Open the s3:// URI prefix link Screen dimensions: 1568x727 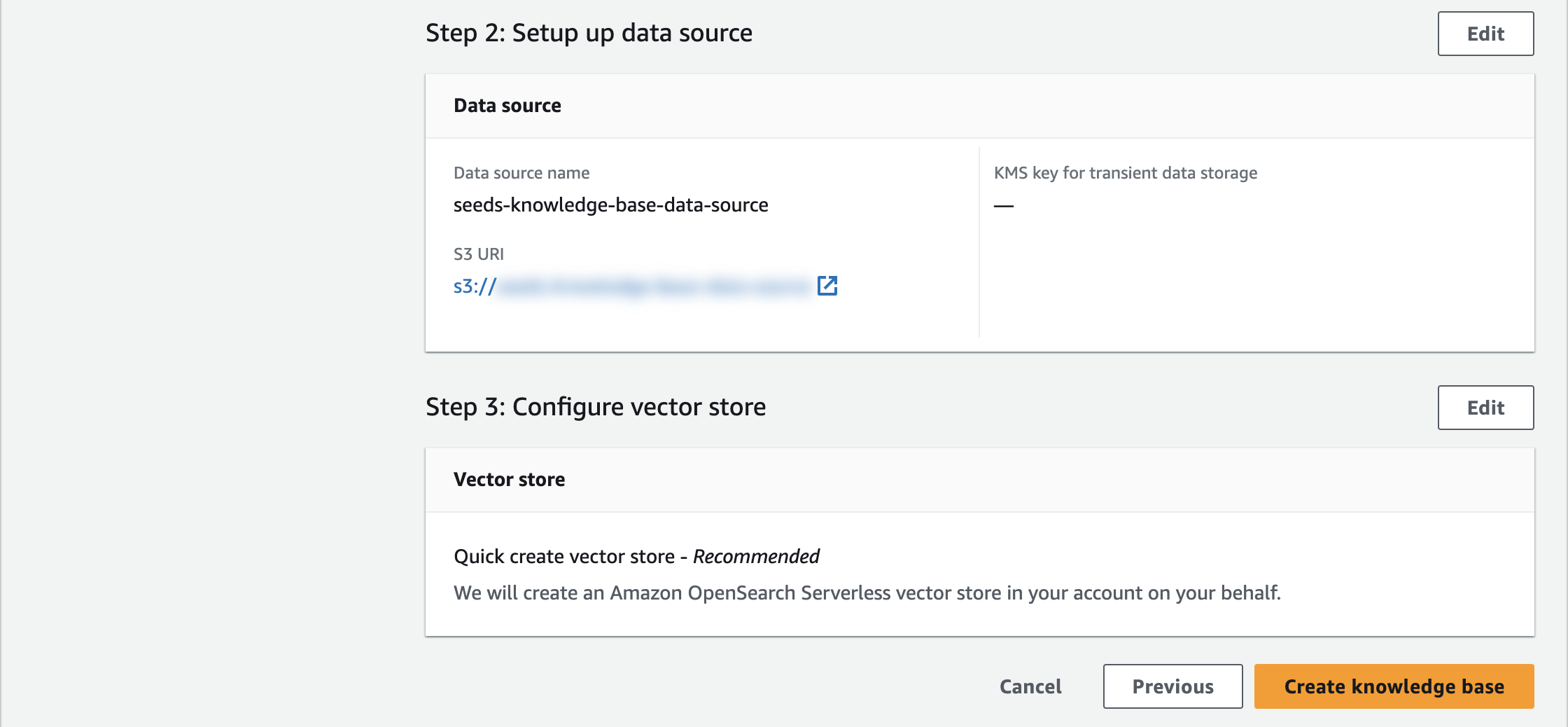point(475,286)
